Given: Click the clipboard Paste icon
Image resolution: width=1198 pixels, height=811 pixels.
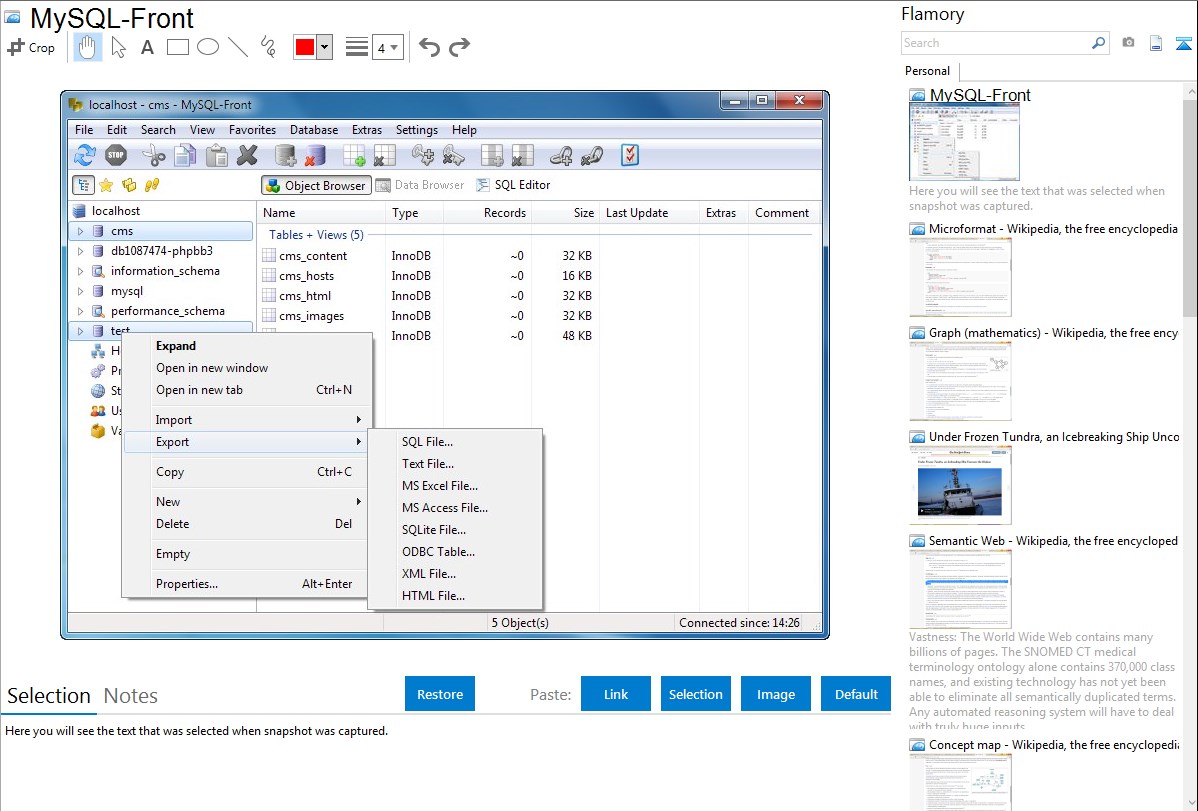Looking at the screenshot, I should 217,156.
